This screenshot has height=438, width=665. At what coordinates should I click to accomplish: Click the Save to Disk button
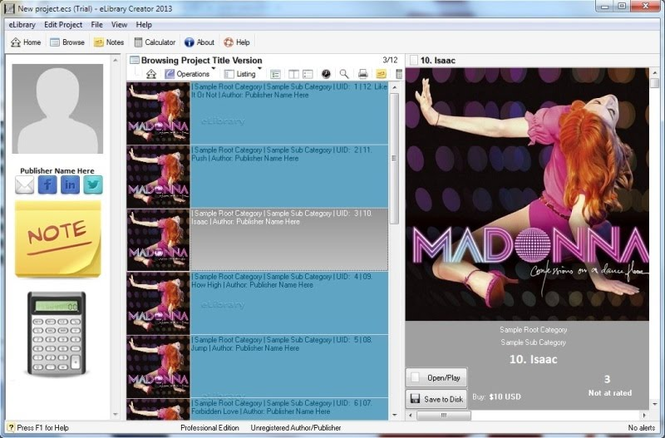pos(436,399)
